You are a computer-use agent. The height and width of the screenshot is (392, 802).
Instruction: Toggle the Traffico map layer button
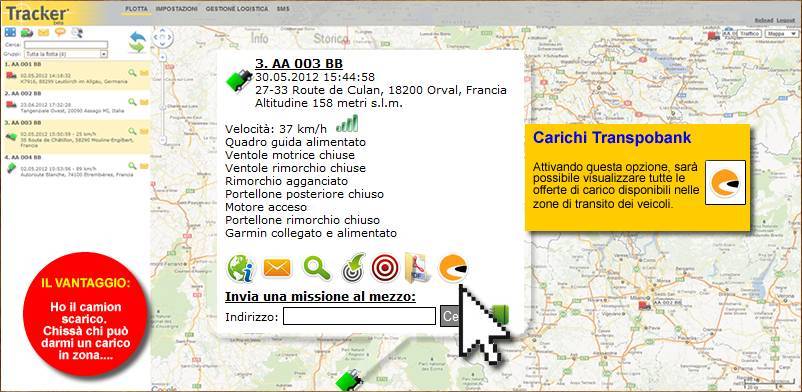coord(749,33)
